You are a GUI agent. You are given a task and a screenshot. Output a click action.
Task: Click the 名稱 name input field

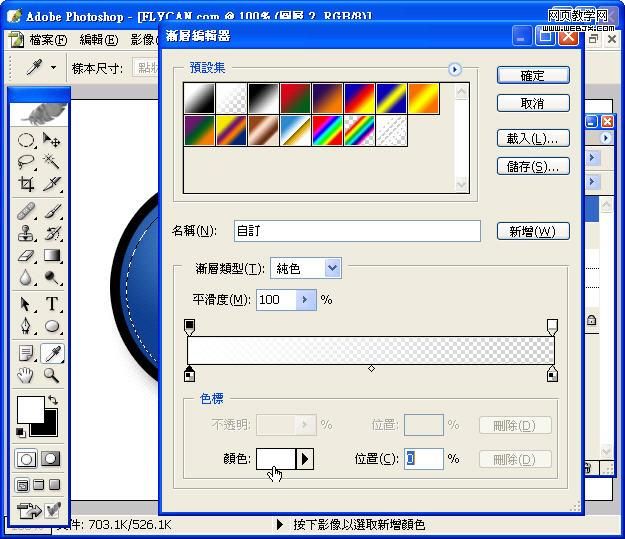tap(357, 231)
